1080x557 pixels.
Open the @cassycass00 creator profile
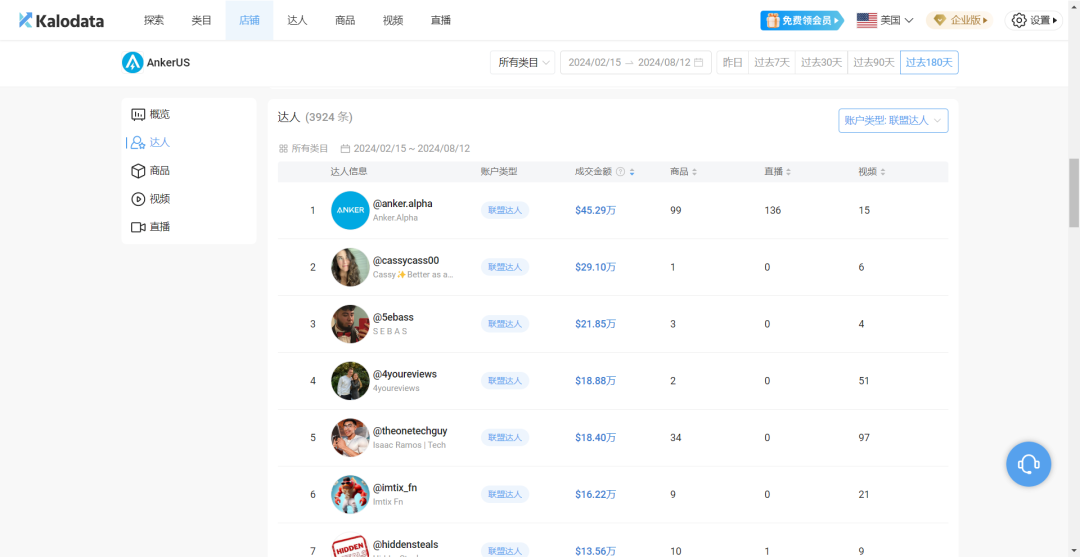(405, 261)
